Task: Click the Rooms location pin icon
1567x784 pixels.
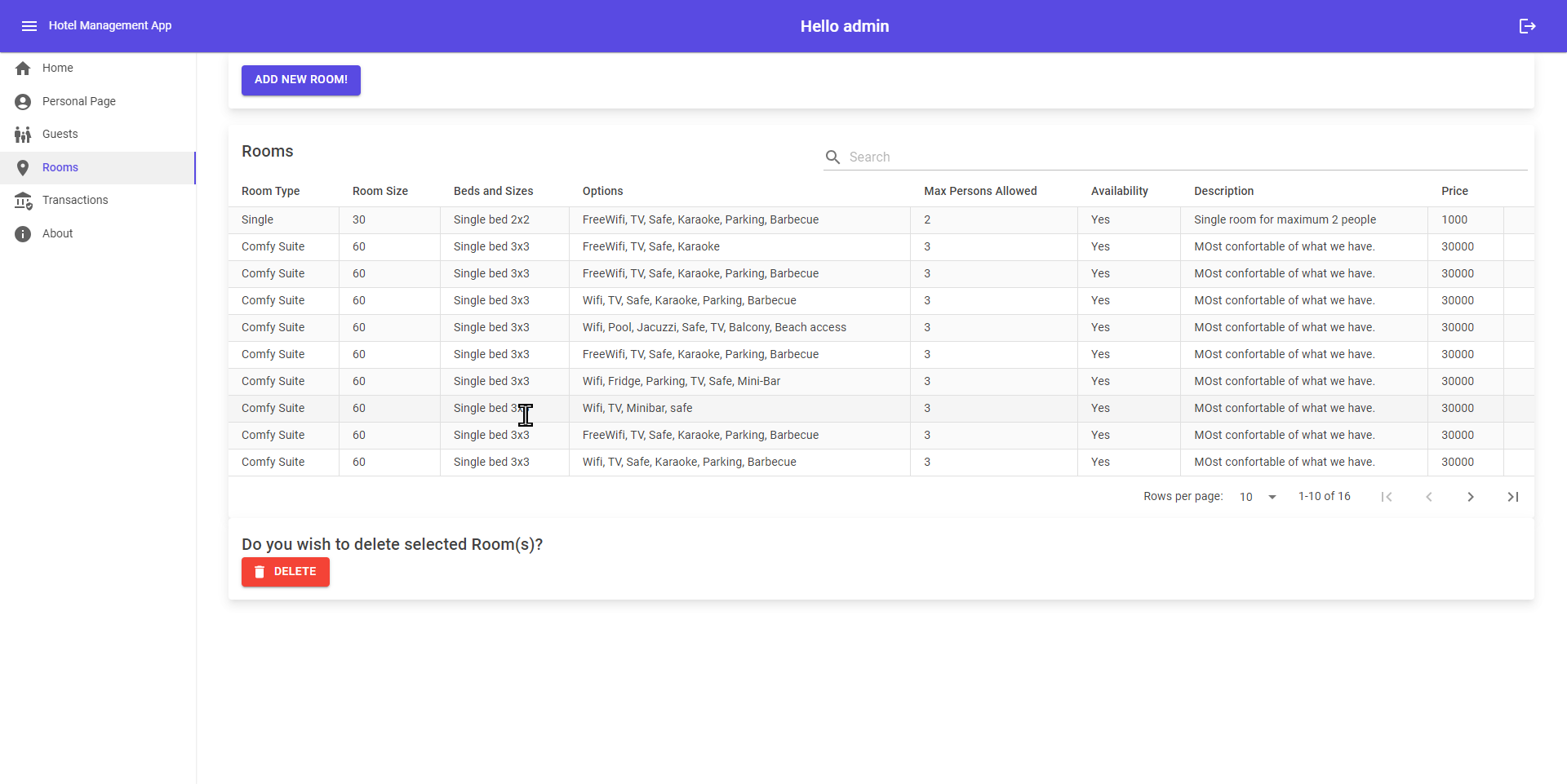Action: coord(24,167)
